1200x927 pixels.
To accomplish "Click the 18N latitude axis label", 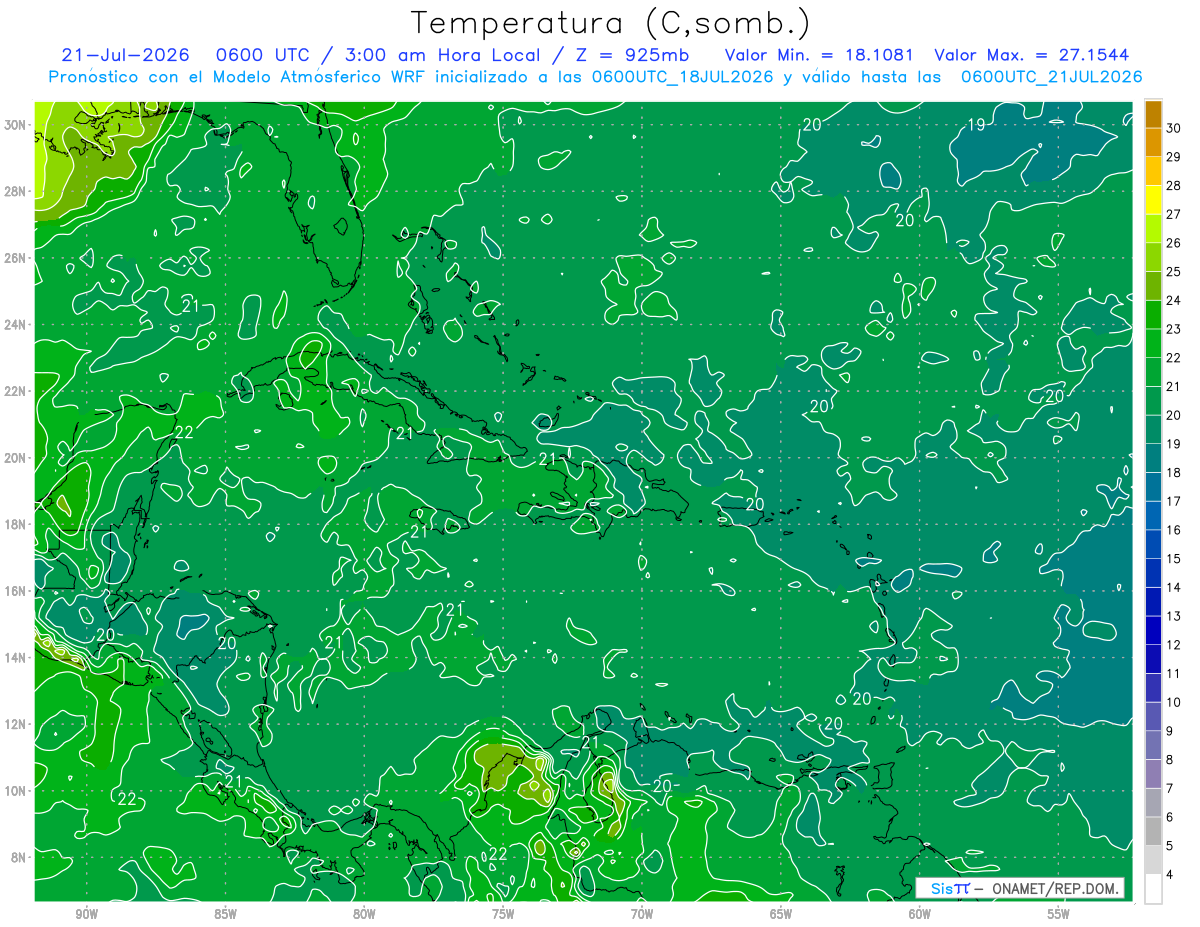I will (14, 524).
